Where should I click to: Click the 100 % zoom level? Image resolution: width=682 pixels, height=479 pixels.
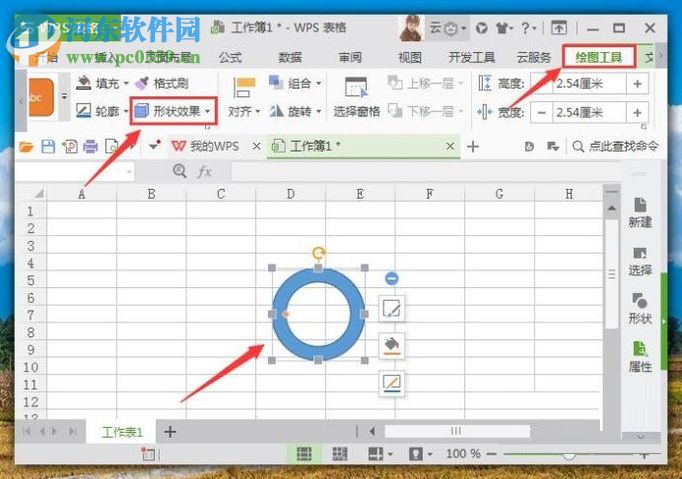463,454
